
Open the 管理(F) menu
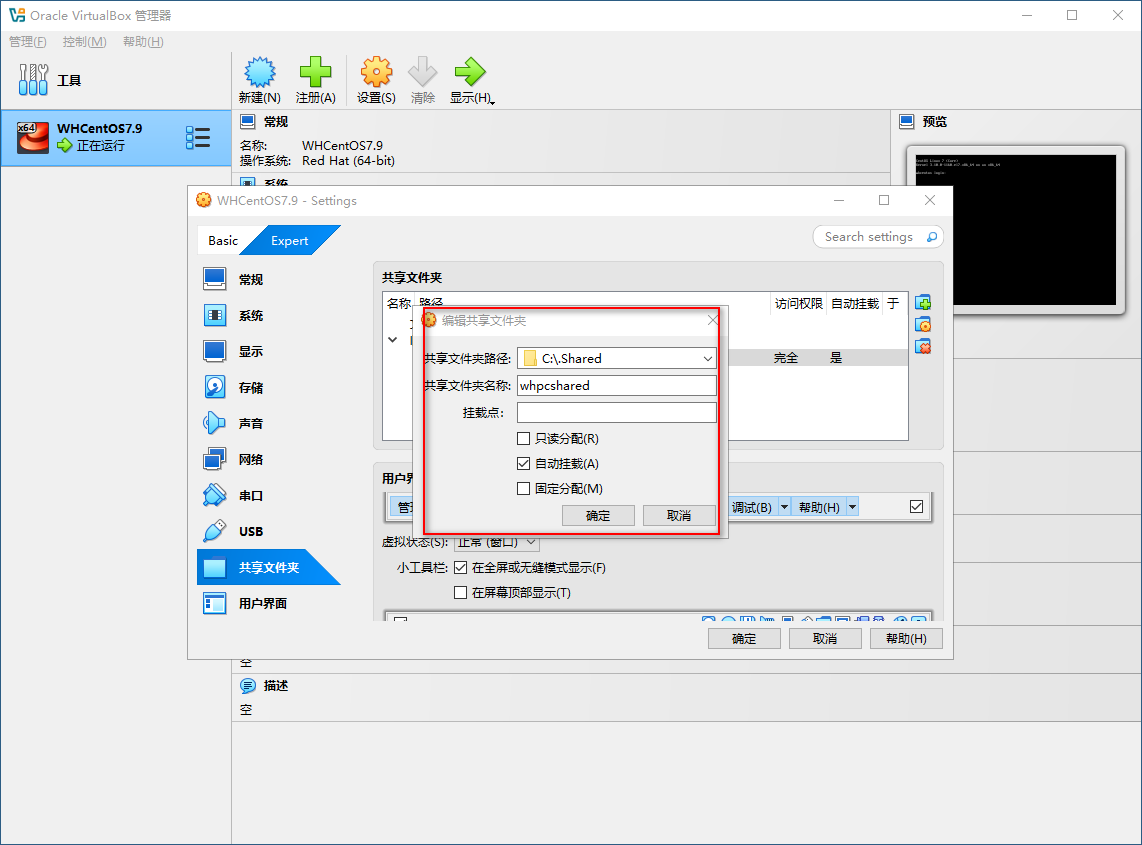click(x=28, y=42)
